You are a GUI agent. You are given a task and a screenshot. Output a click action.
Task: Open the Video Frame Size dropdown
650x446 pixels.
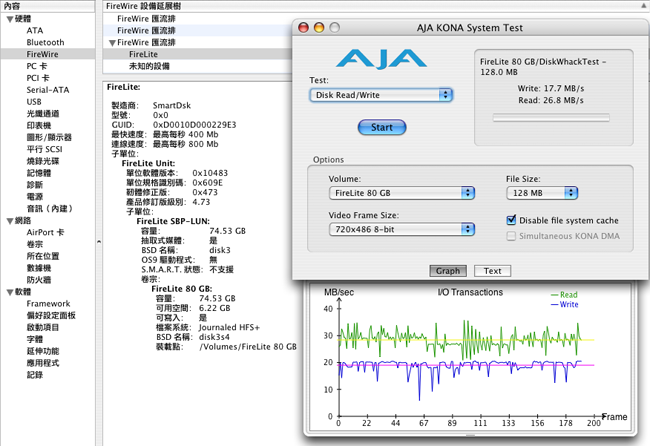pos(402,229)
